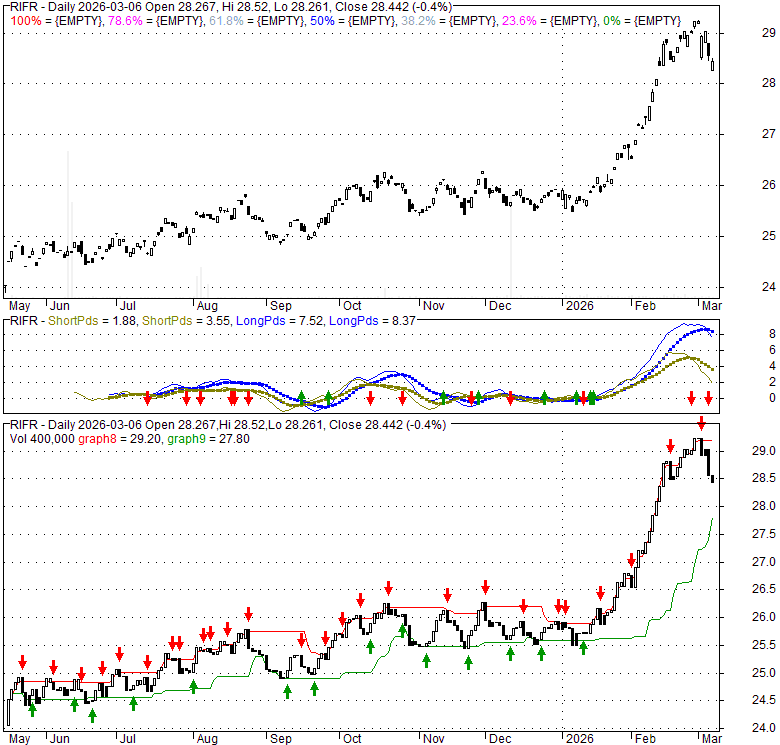Select 'Sep' on the bottom chart time axis
Viewport: 780px width, 745px height.
tap(281, 739)
